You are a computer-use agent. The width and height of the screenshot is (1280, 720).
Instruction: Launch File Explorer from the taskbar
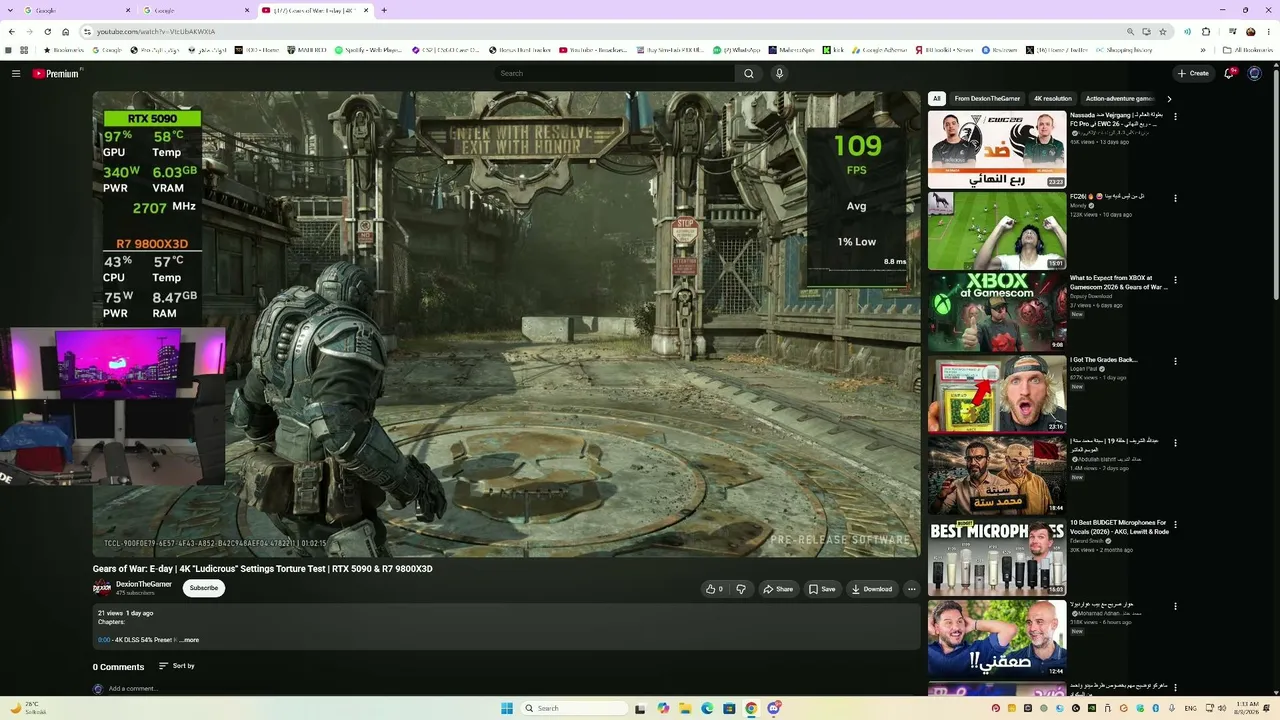coord(686,708)
